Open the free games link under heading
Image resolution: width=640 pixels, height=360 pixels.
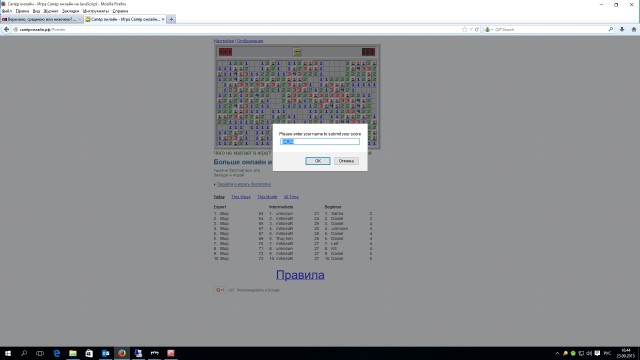244,184
